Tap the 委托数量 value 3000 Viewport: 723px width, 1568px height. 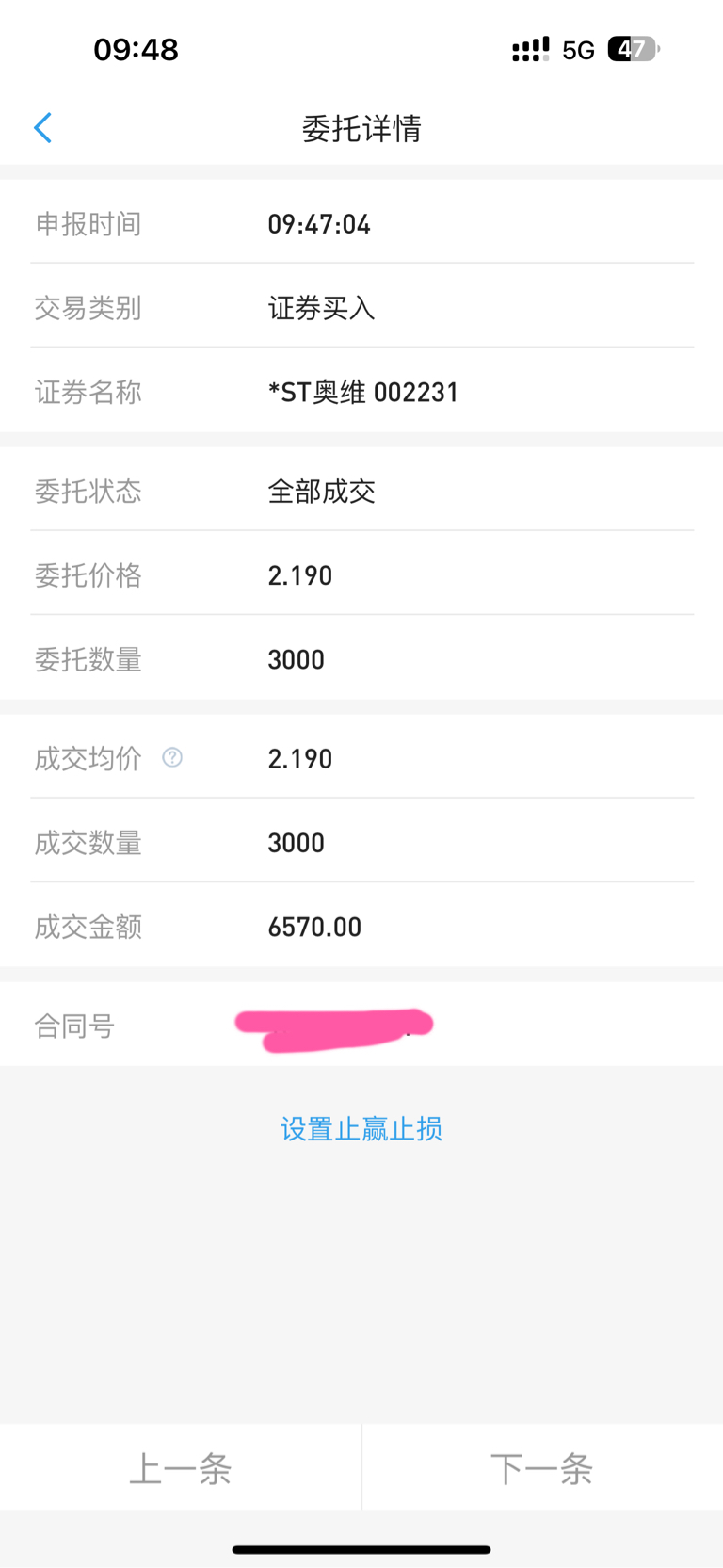tap(296, 659)
